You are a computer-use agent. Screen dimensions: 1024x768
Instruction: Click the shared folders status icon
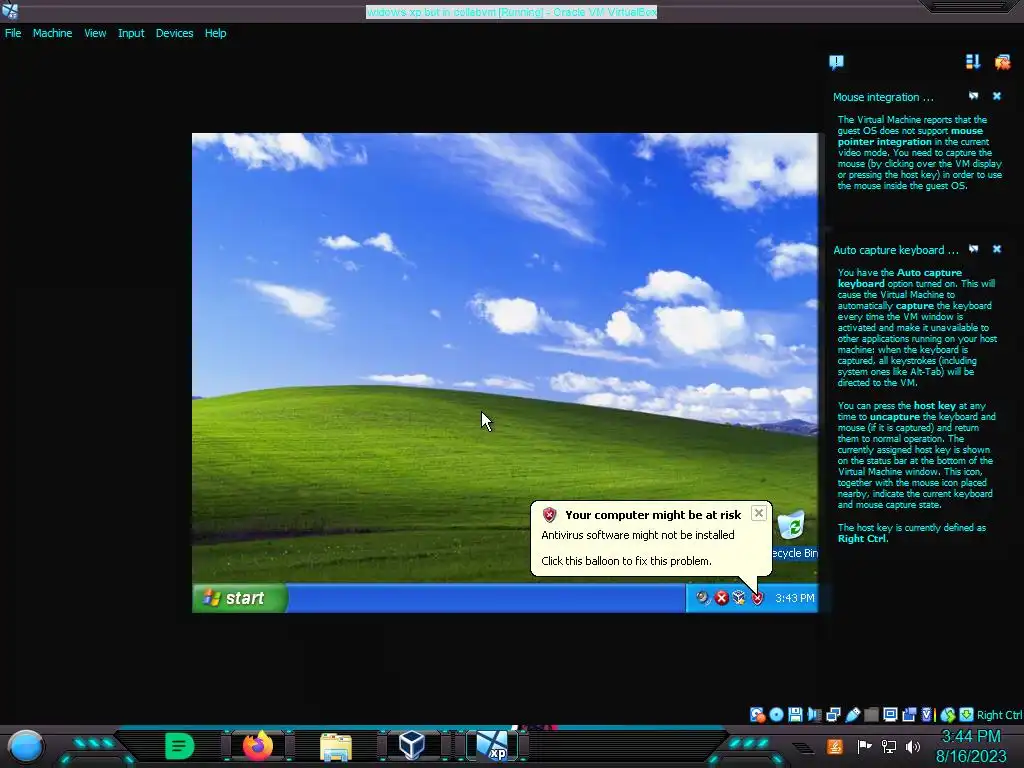click(871, 715)
